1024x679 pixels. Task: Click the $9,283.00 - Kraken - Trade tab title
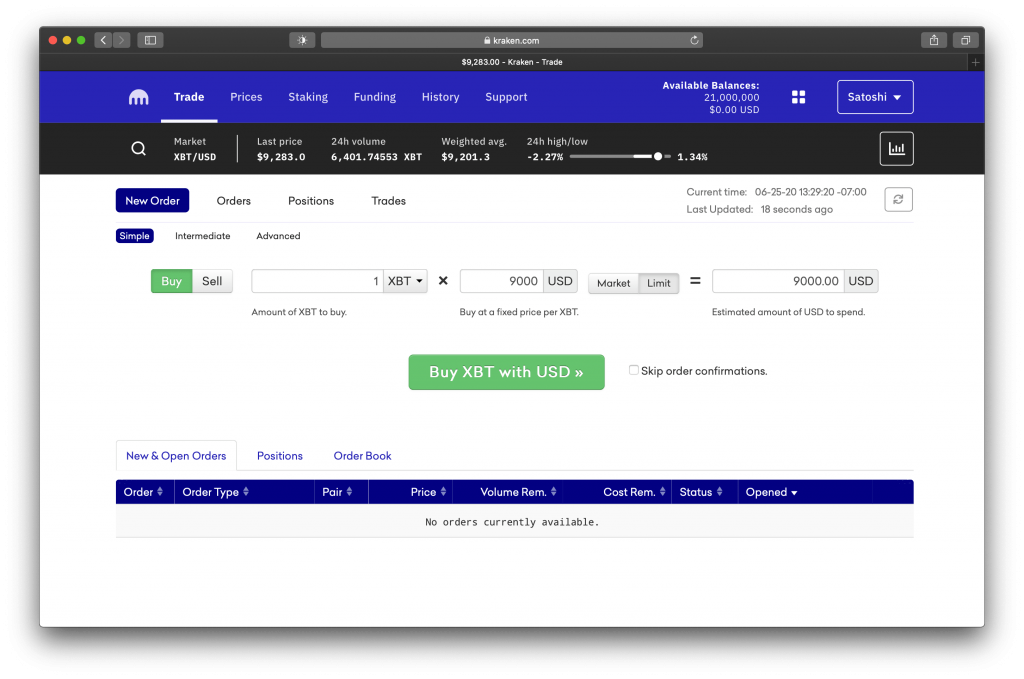(512, 62)
